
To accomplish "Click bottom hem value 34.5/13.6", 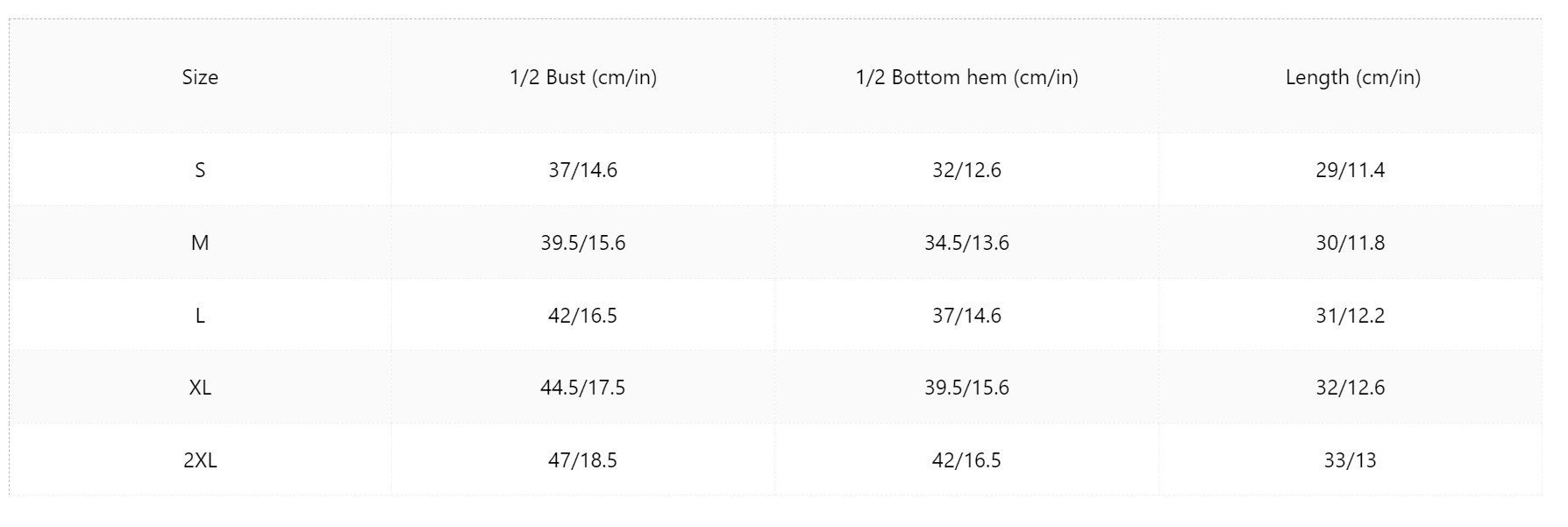I will [x=966, y=243].
